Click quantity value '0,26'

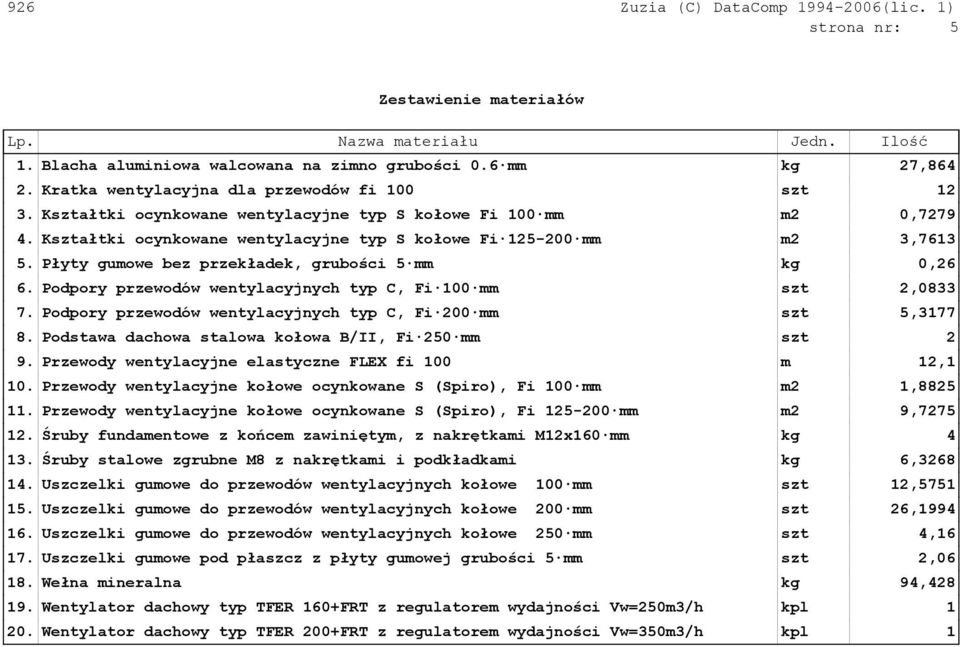(936, 264)
